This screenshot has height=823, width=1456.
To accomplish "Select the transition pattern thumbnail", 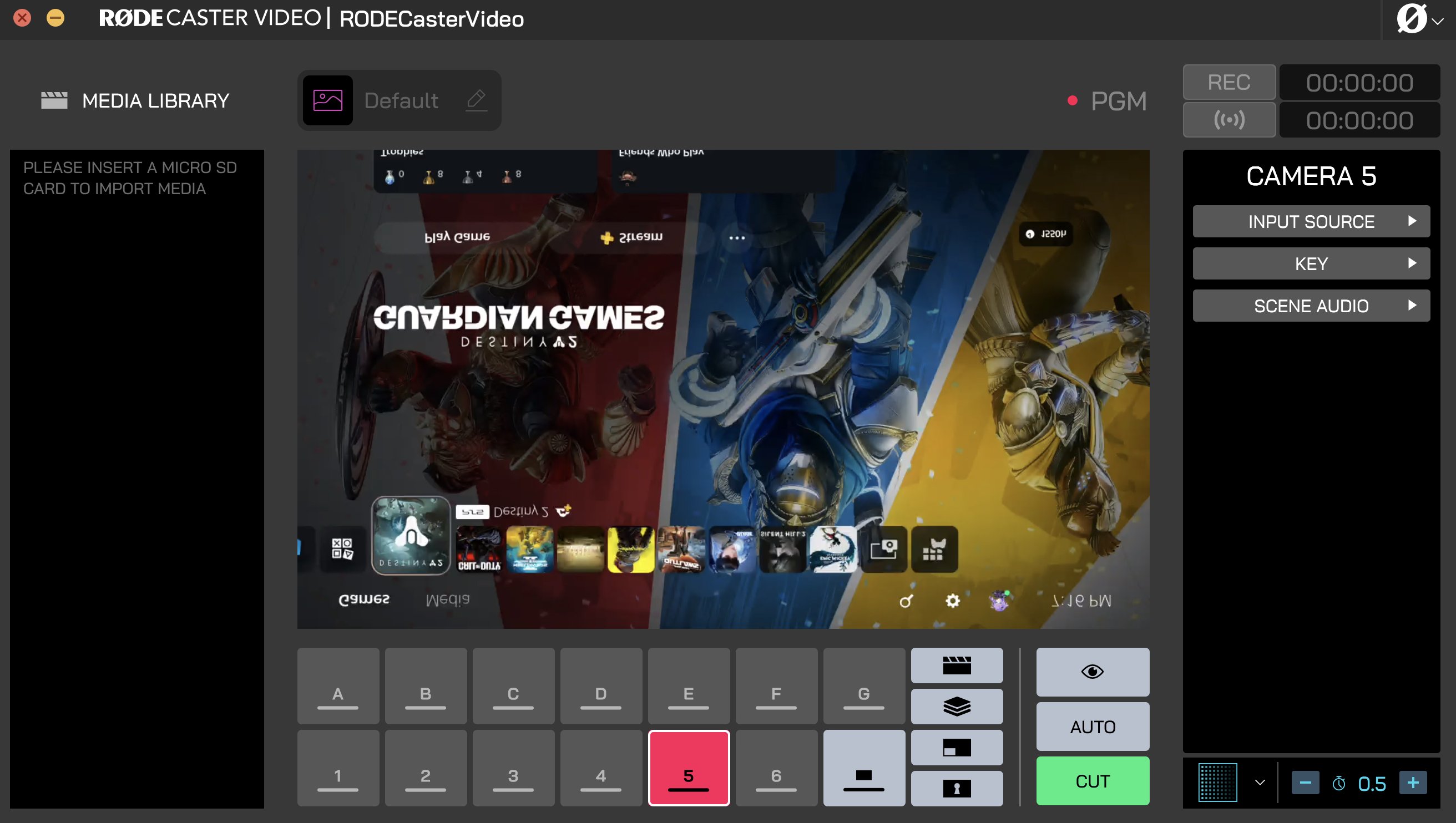I will pyautogui.click(x=1217, y=783).
